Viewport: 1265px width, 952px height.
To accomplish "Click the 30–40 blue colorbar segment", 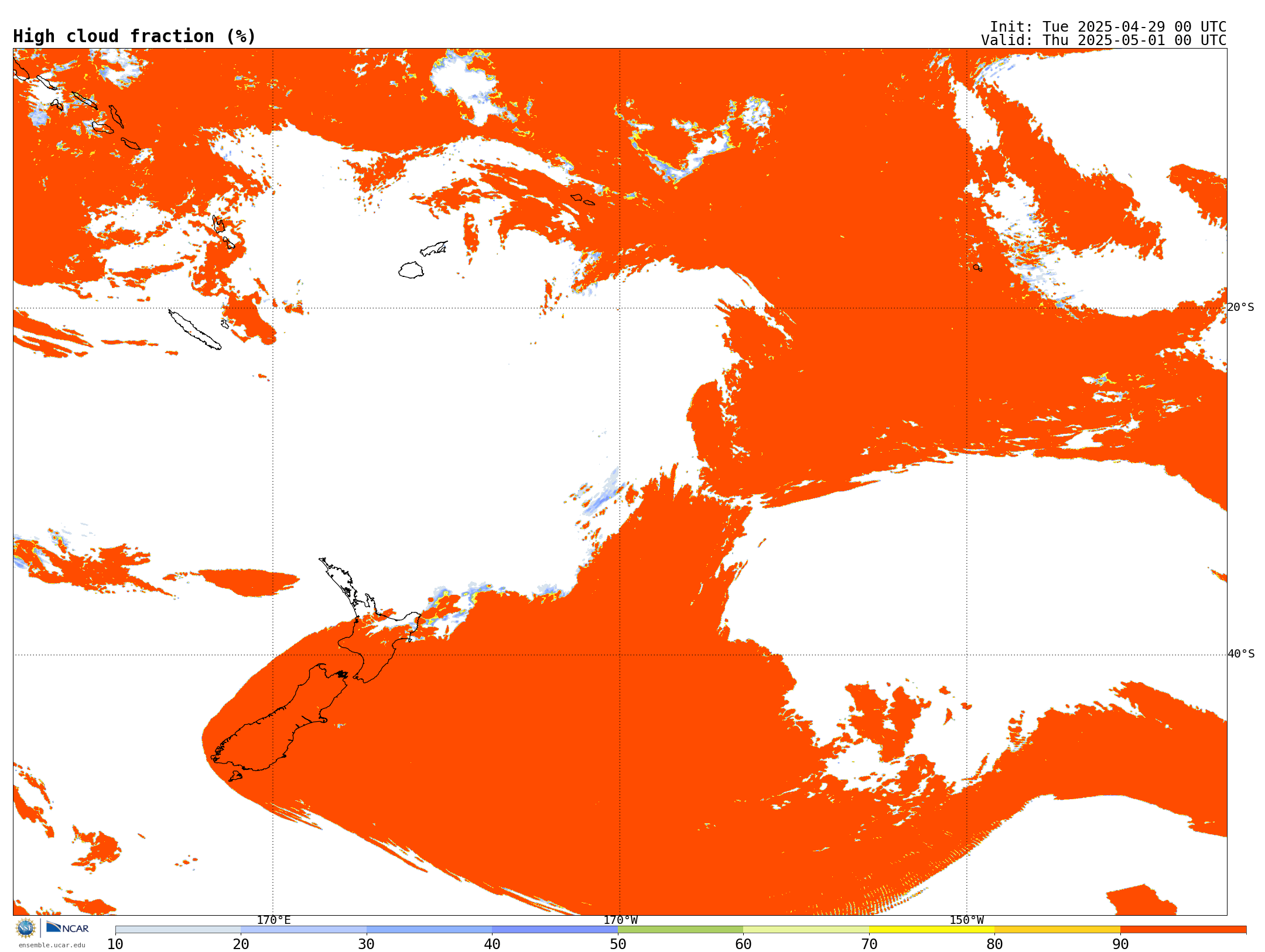I will (x=429, y=929).
